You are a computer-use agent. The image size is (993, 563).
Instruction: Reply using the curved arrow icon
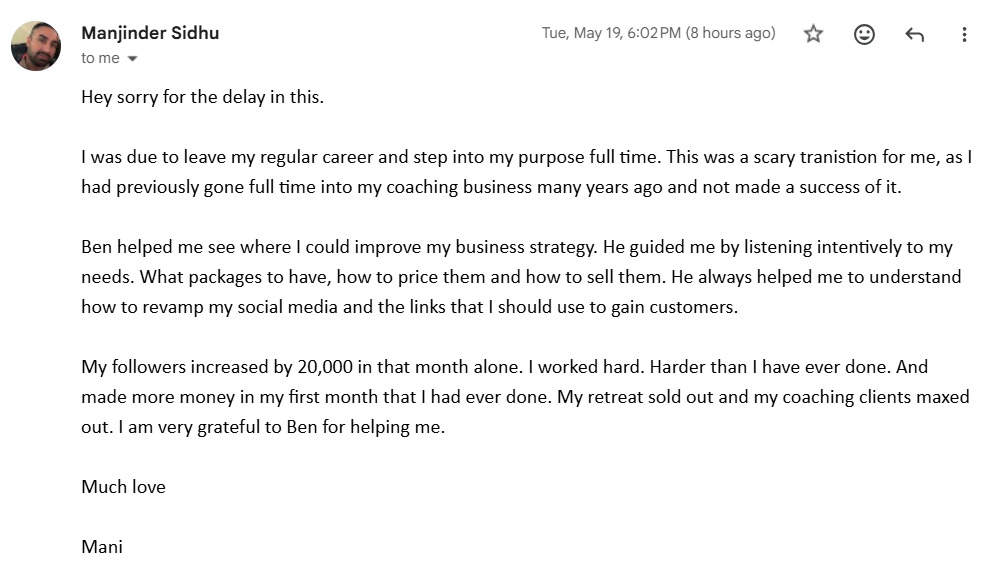[x=914, y=34]
